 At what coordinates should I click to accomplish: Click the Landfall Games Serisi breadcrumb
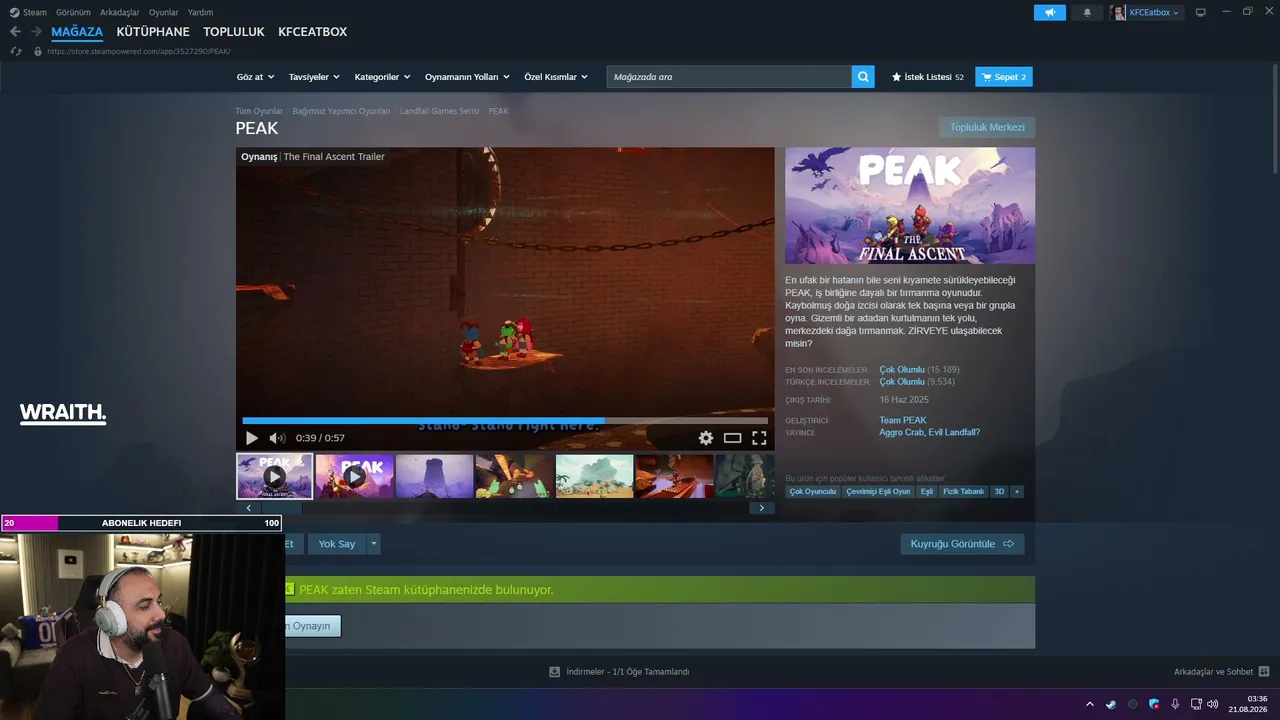pos(439,111)
